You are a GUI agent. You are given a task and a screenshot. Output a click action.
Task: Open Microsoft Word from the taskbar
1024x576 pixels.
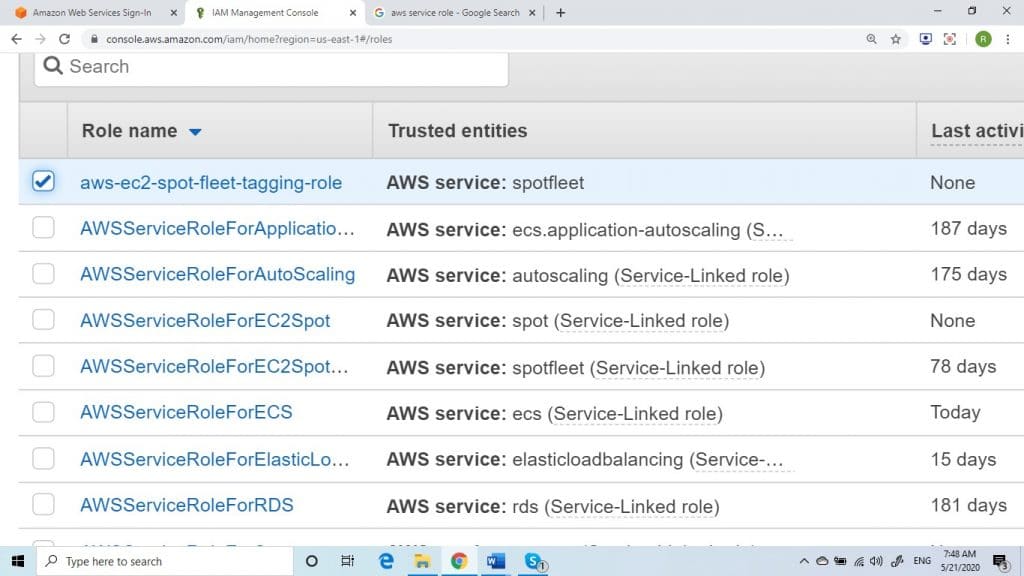tap(496, 561)
